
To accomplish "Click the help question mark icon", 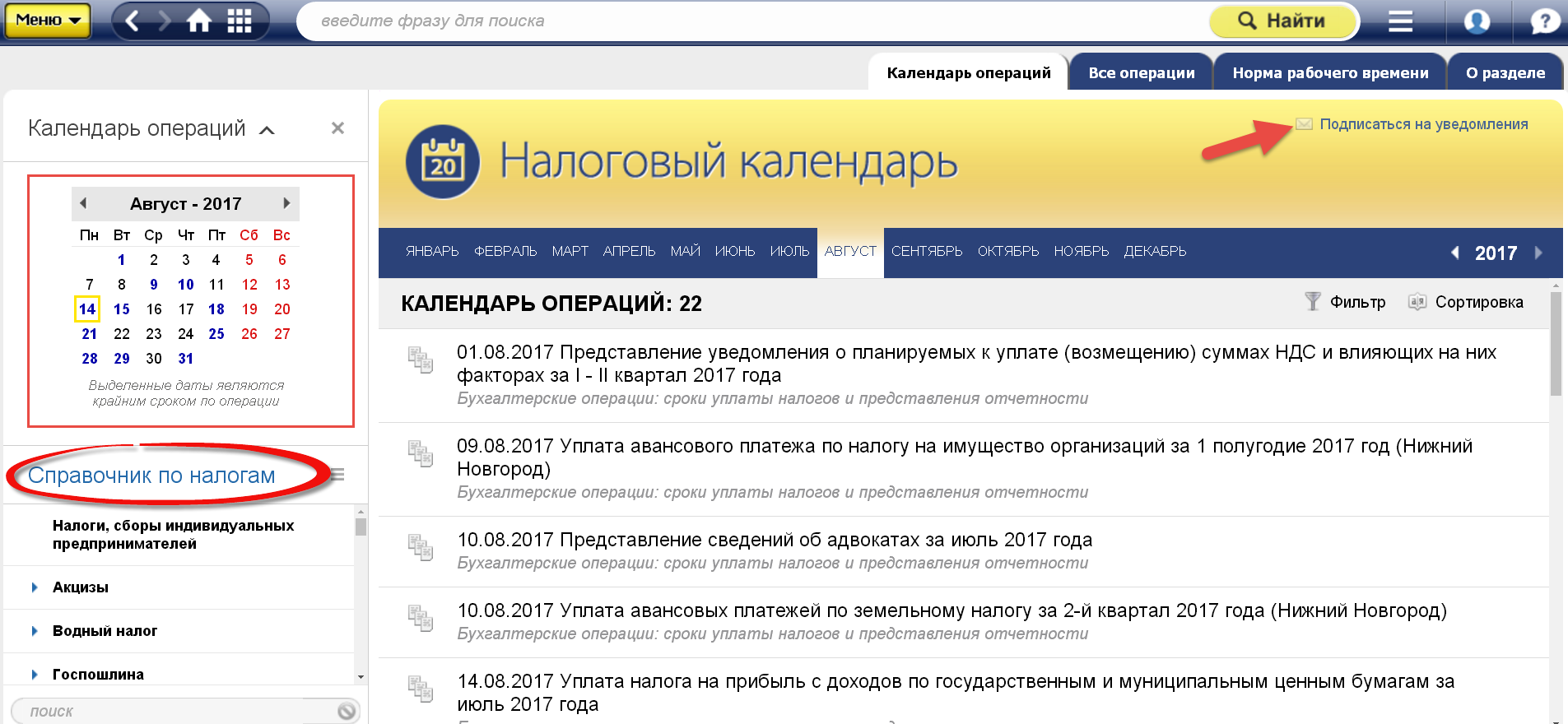I will click(1544, 21).
